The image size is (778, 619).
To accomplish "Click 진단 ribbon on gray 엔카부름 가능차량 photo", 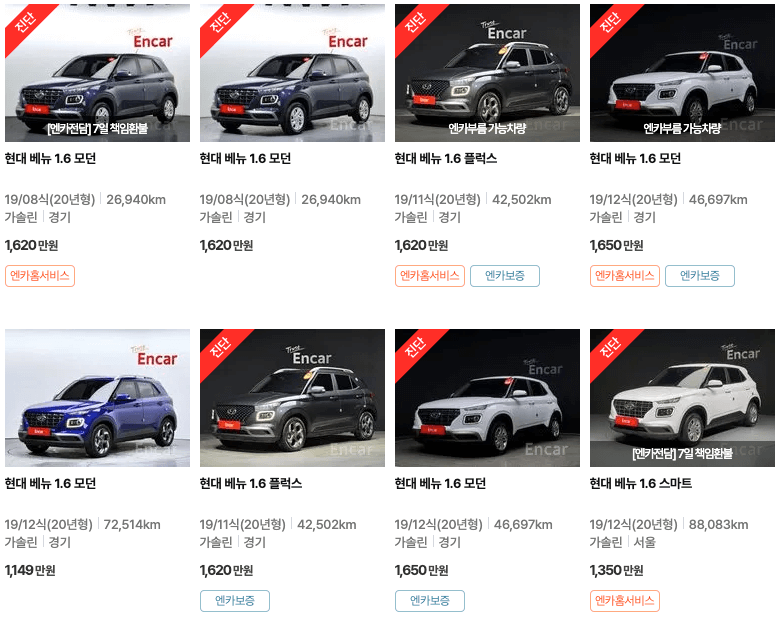I will tap(416, 22).
